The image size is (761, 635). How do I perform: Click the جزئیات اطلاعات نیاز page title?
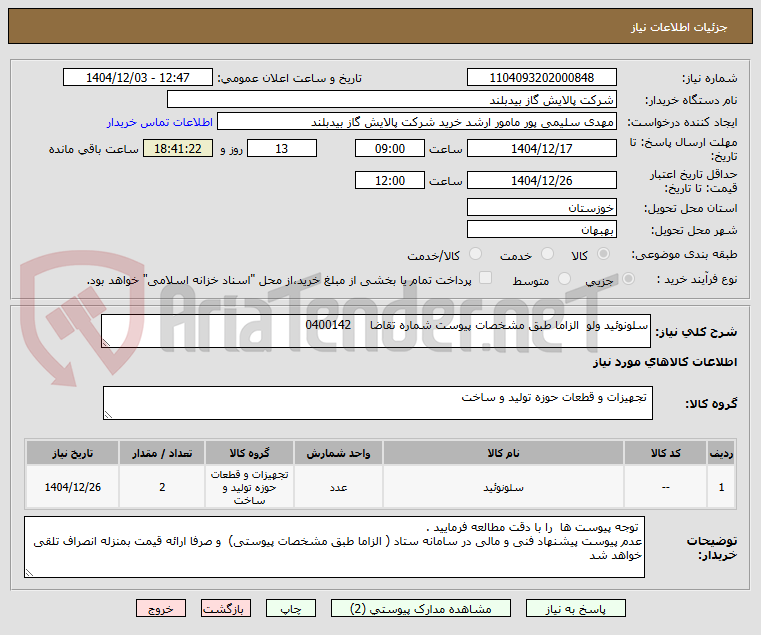(679, 27)
